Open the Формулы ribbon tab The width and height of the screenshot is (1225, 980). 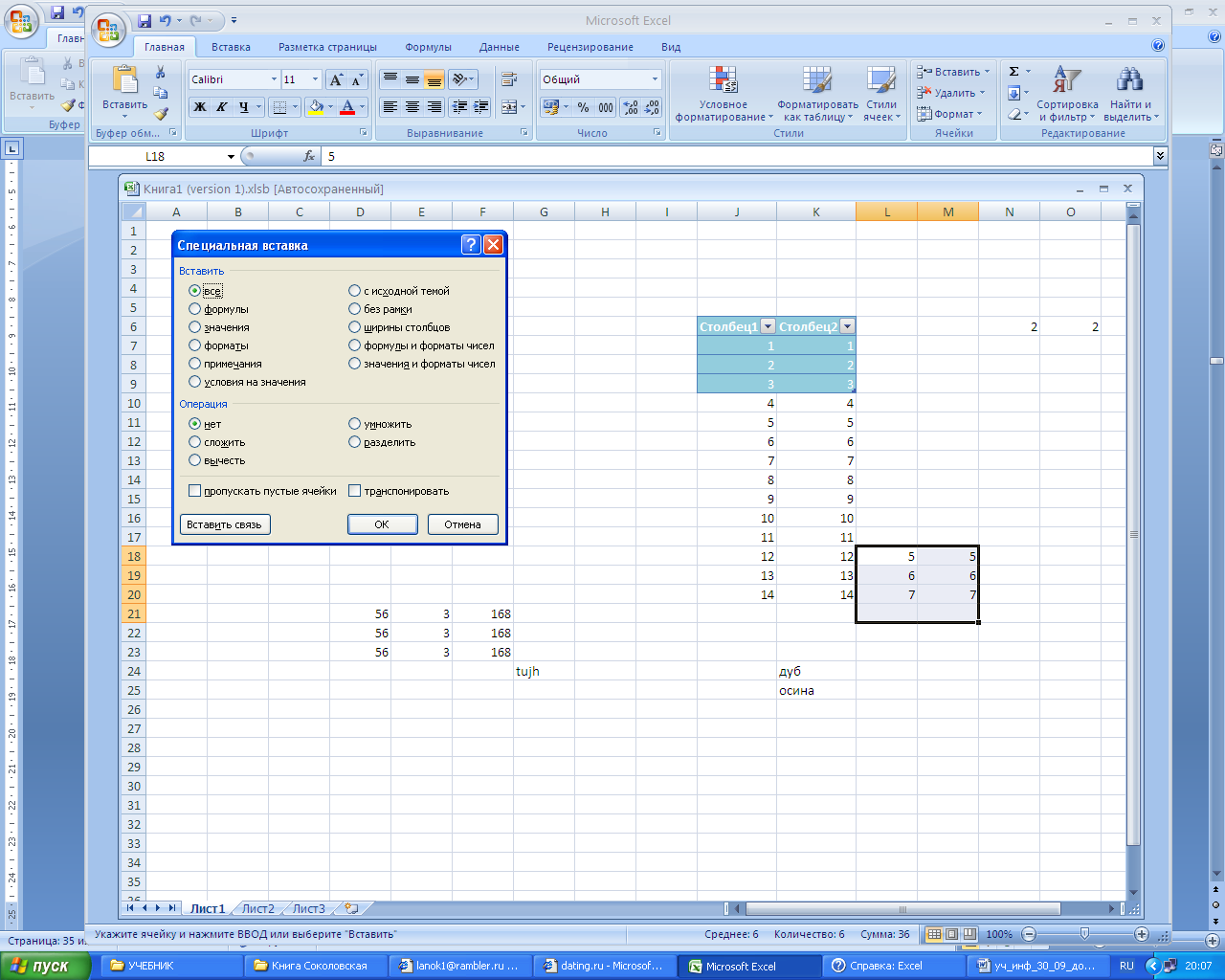click(428, 47)
